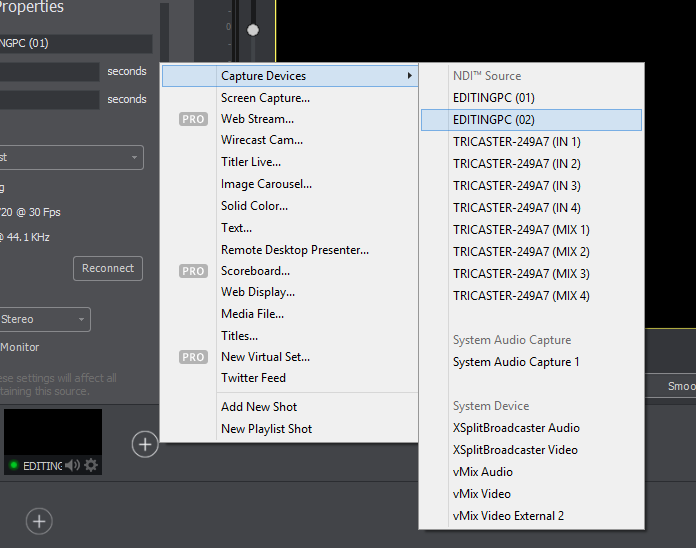The height and width of the screenshot is (548, 696).
Task: Click the PRO badge beside Scoreboard
Action: [x=193, y=271]
